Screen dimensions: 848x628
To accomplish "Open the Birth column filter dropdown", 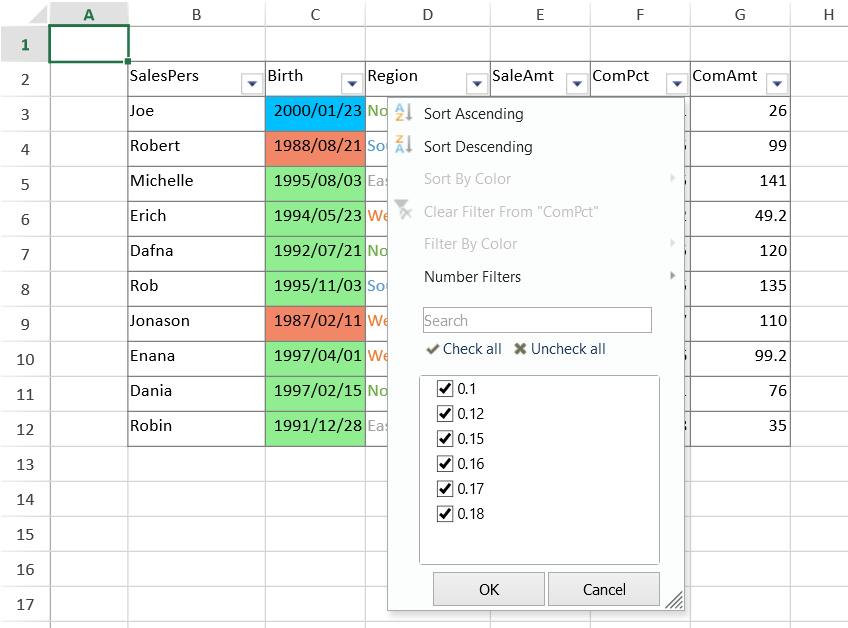I will 352,84.
